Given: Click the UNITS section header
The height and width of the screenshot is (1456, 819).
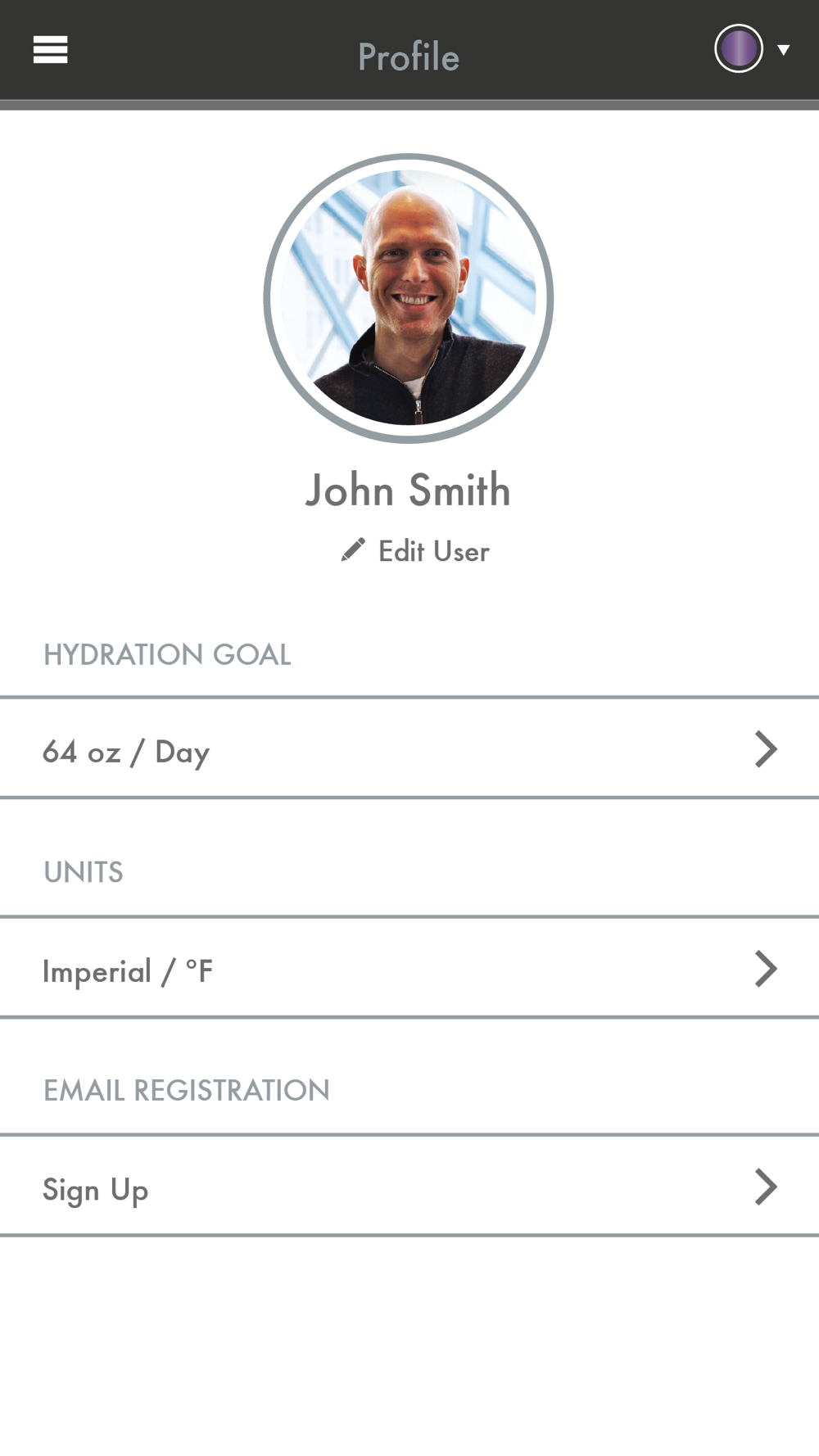Looking at the screenshot, I should click(84, 873).
